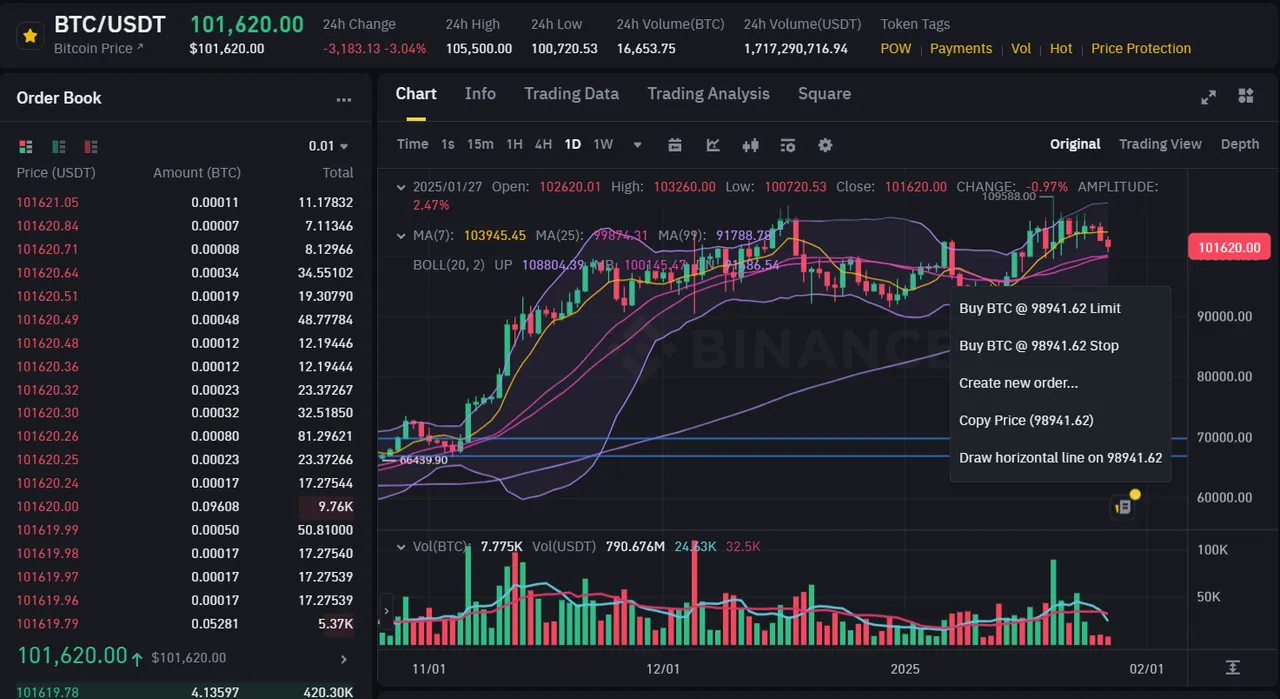The height and width of the screenshot is (699, 1280).
Task: Reset chart scale icon at bottom right
Action: (x=1233, y=667)
